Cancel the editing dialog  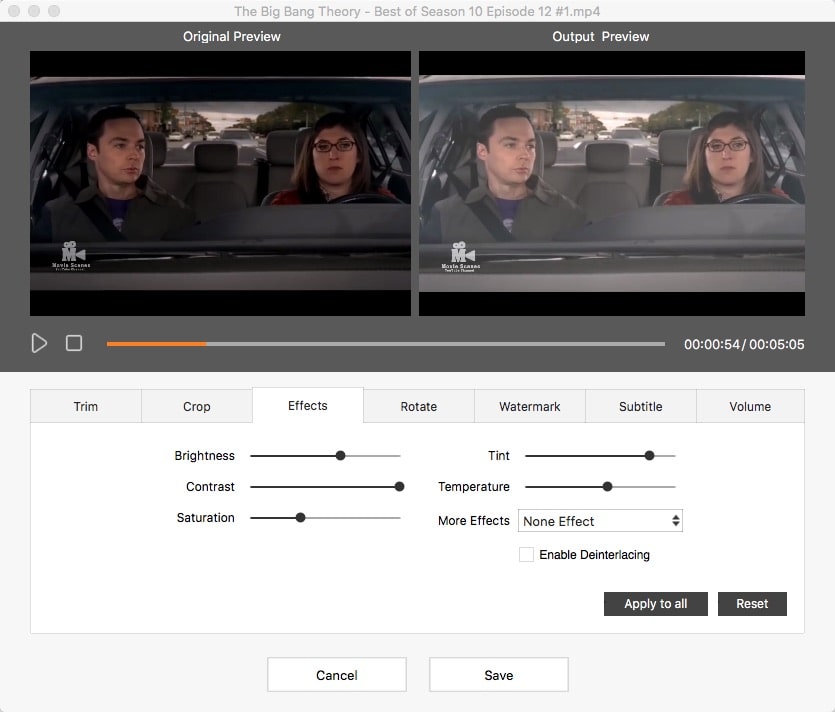tap(337, 675)
